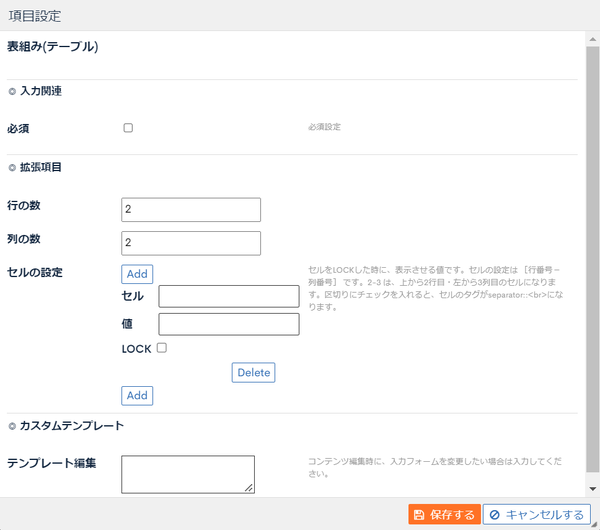Click the テンプレート編集 textarea
The width and height of the screenshot is (600, 530).
[x=188, y=475]
